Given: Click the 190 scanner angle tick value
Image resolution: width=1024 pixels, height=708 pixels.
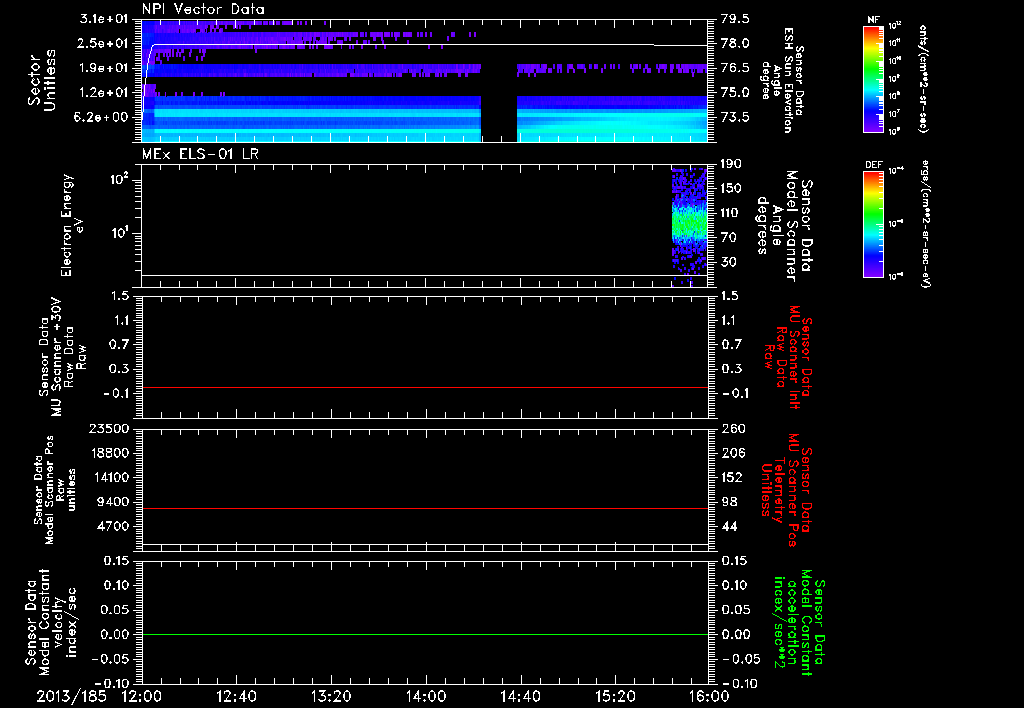Looking at the screenshot, I should click(x=732, y=164).
